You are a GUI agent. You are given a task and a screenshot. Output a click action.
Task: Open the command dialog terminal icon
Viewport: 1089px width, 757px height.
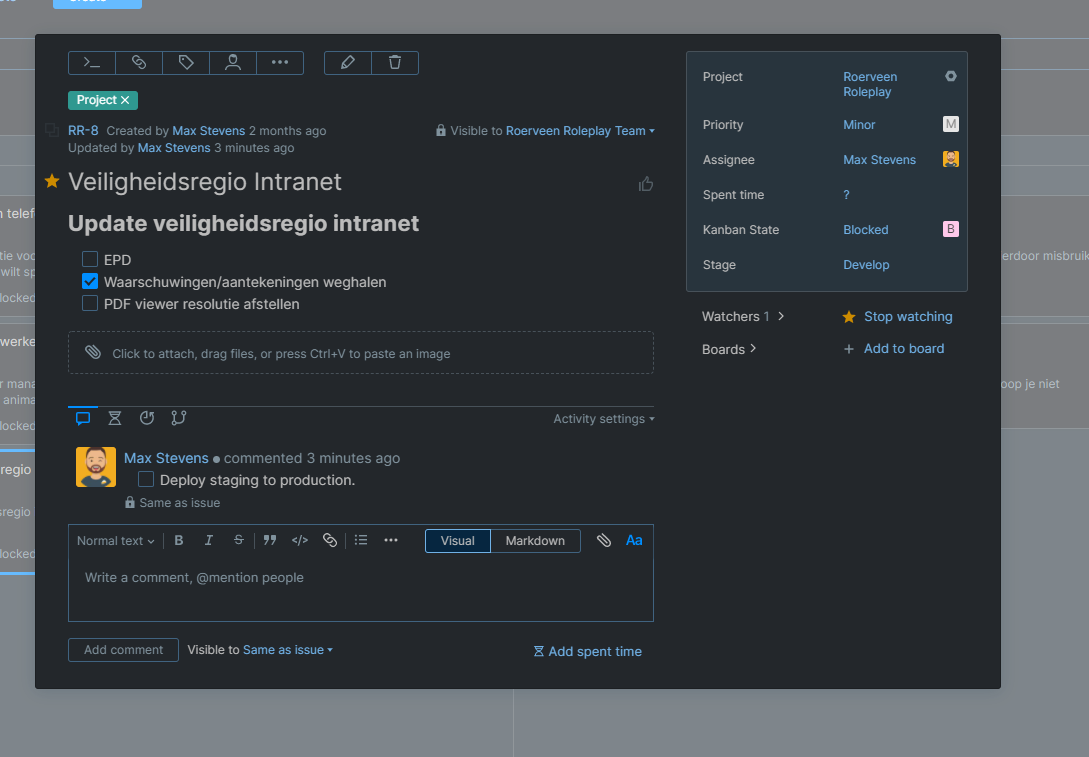tap(92, 63)
